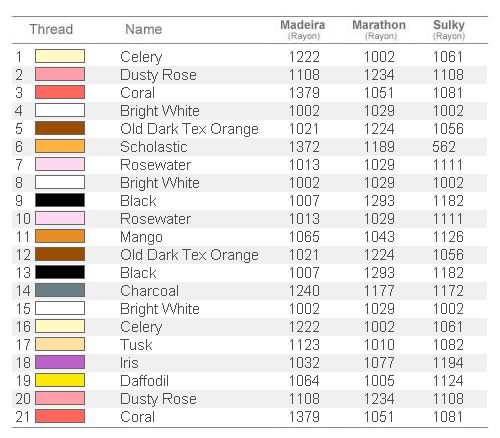Choose the Charcoal gray swatch, thread 14
This screenshot has height=438, width=500.
(60, 290)
